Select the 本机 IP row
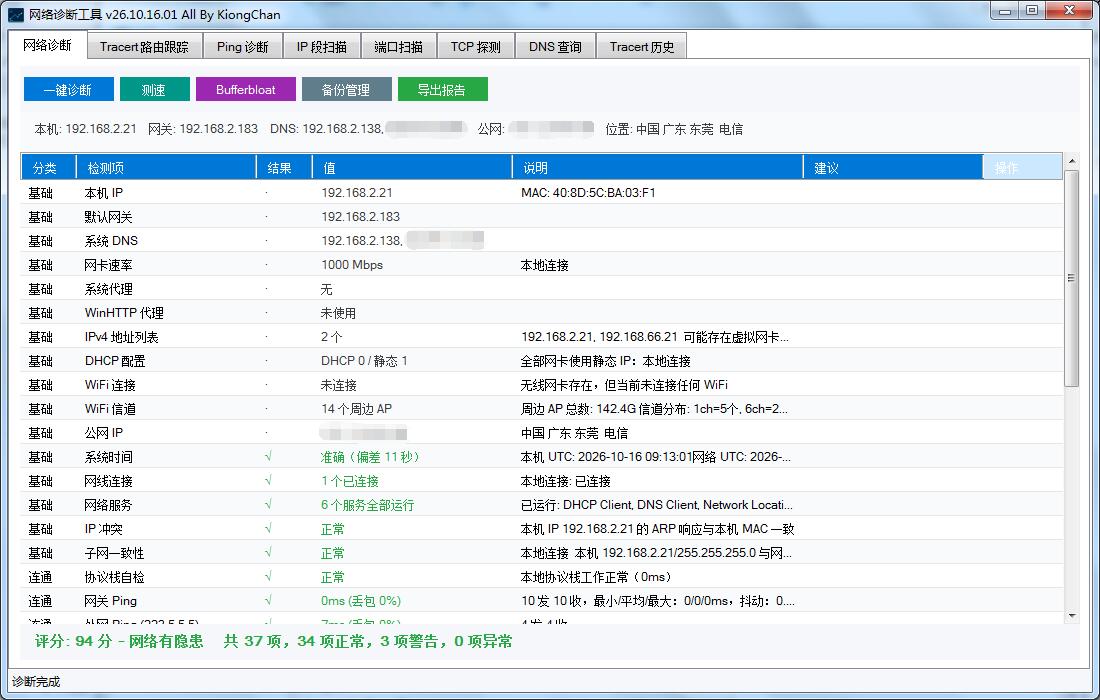Viewport: 1100px width, 700px height. coord(542,192)
